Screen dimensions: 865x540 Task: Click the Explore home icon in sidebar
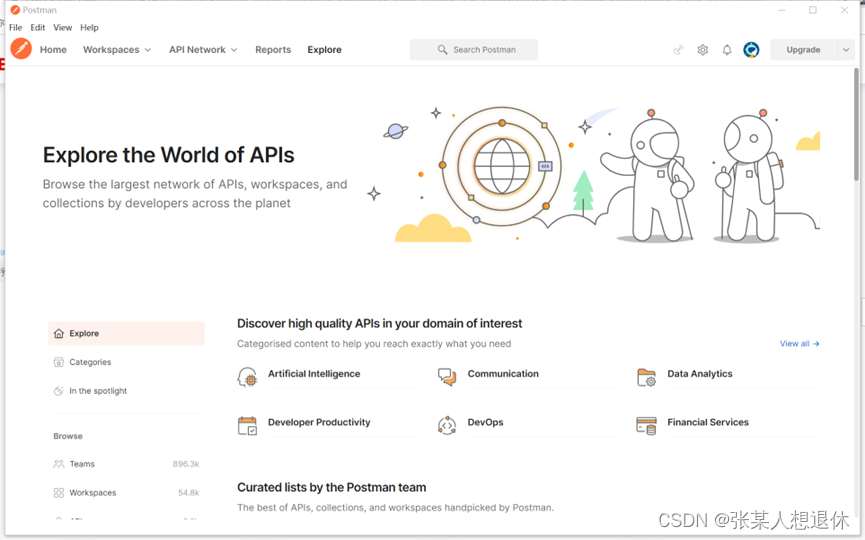pos(59,334)
